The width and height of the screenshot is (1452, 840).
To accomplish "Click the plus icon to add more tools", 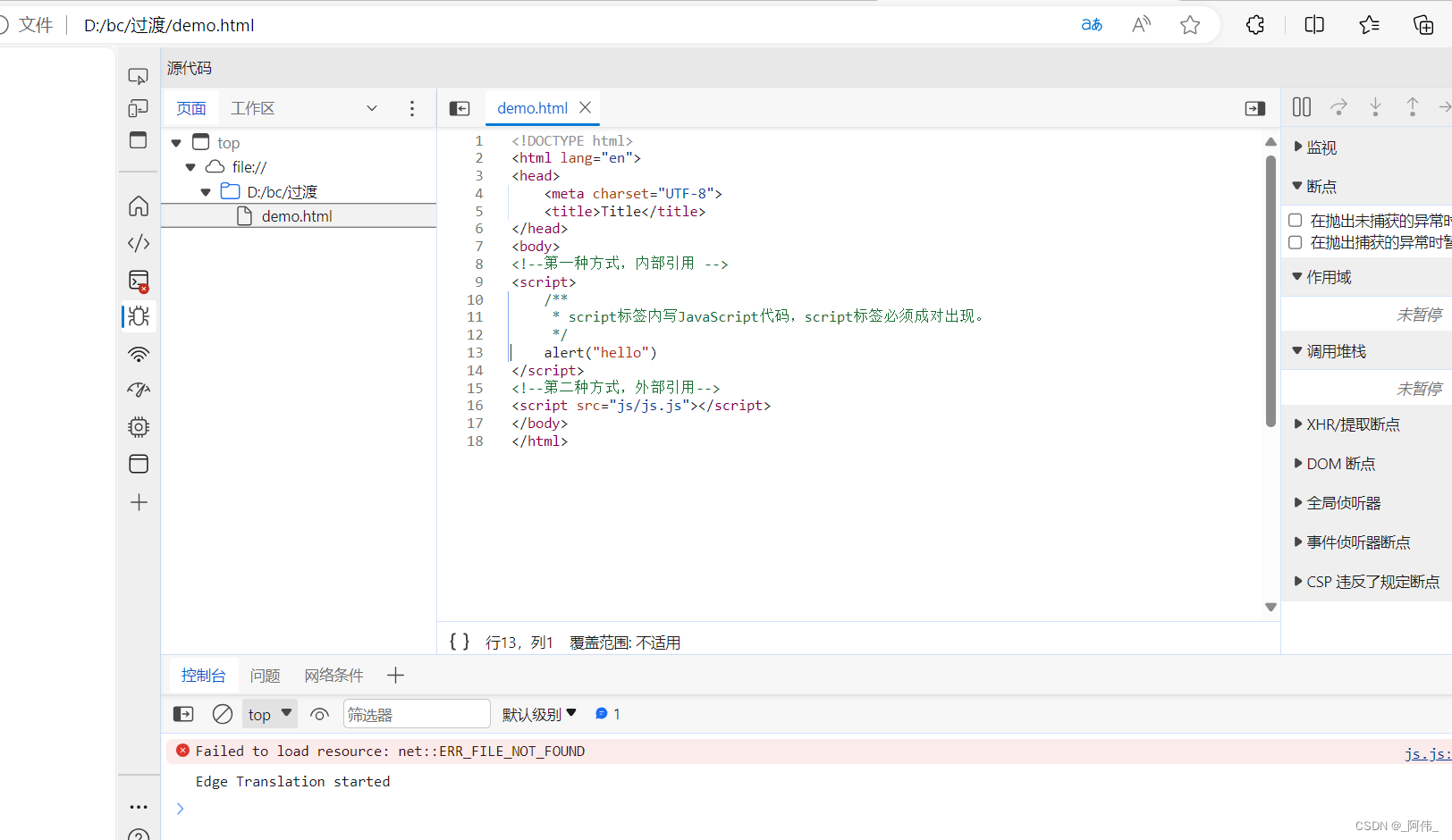I will (x=139, y=502).
